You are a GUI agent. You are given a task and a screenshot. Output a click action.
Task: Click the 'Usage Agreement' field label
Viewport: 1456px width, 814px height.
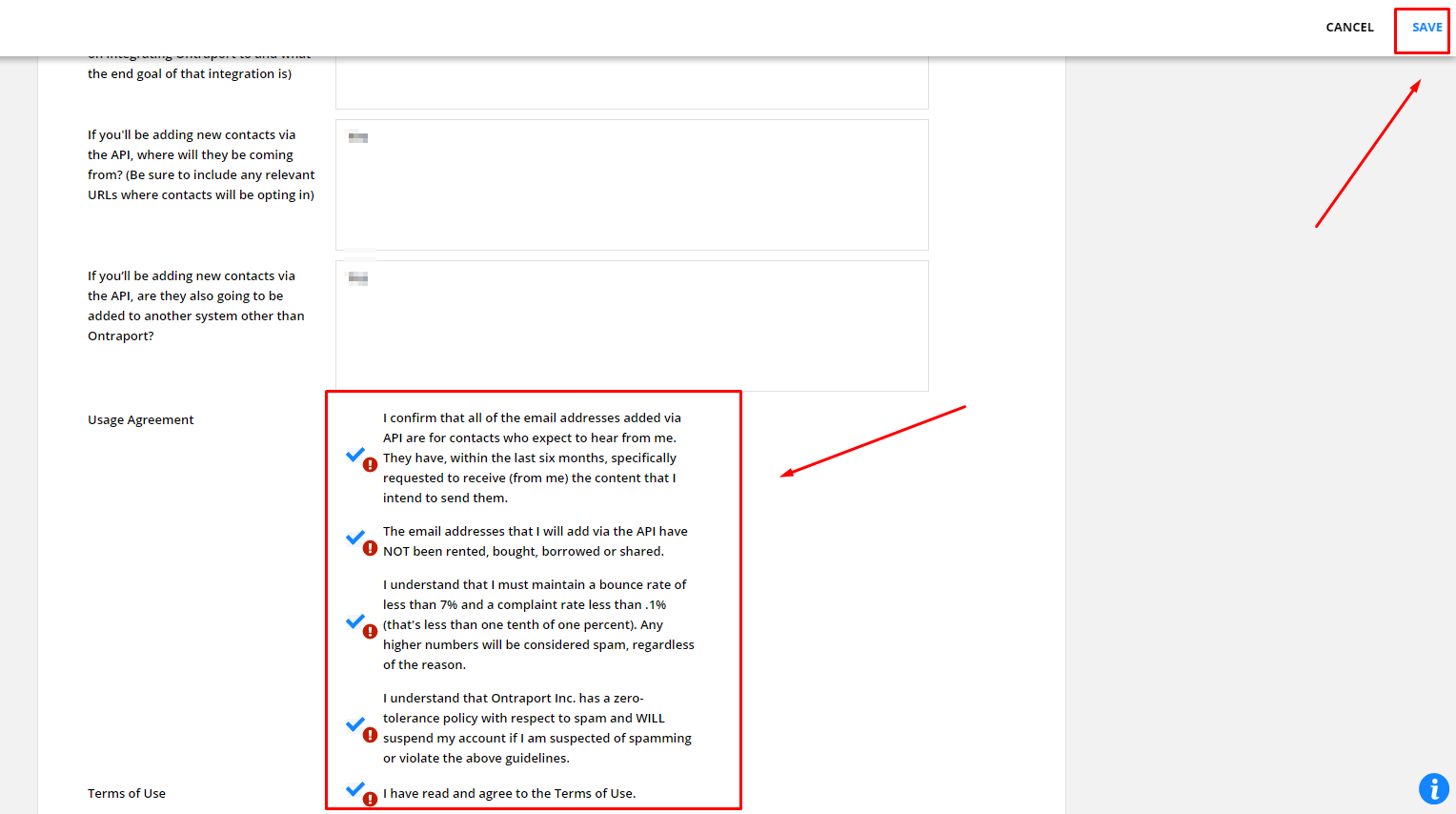pyautogui.click(x=141, y=420)
